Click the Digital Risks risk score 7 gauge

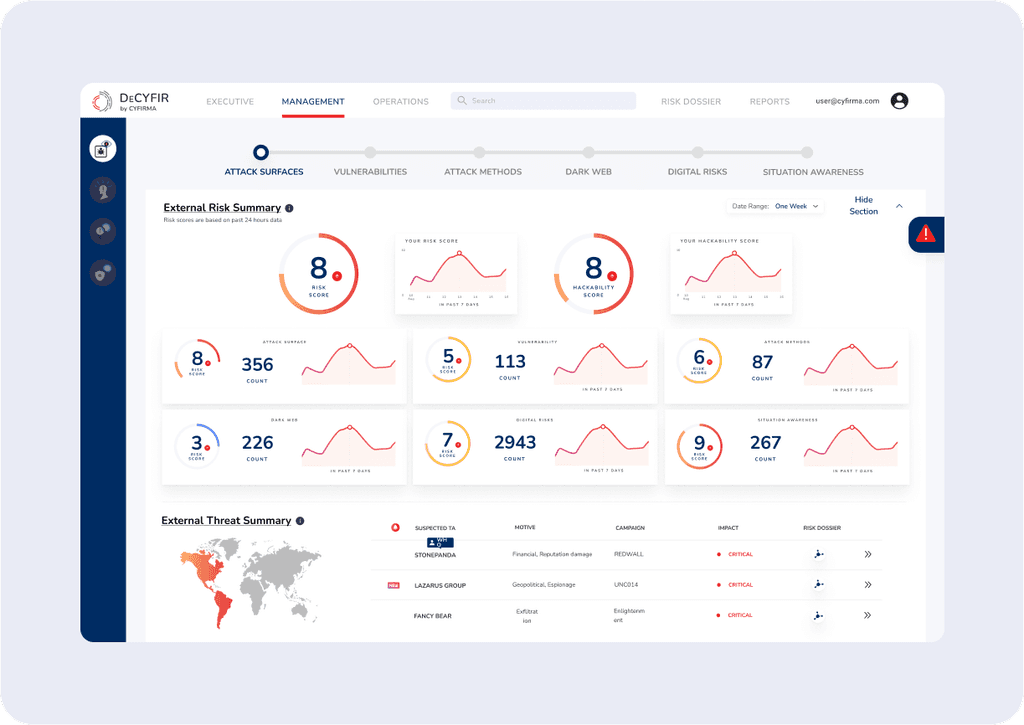point(447,443)
